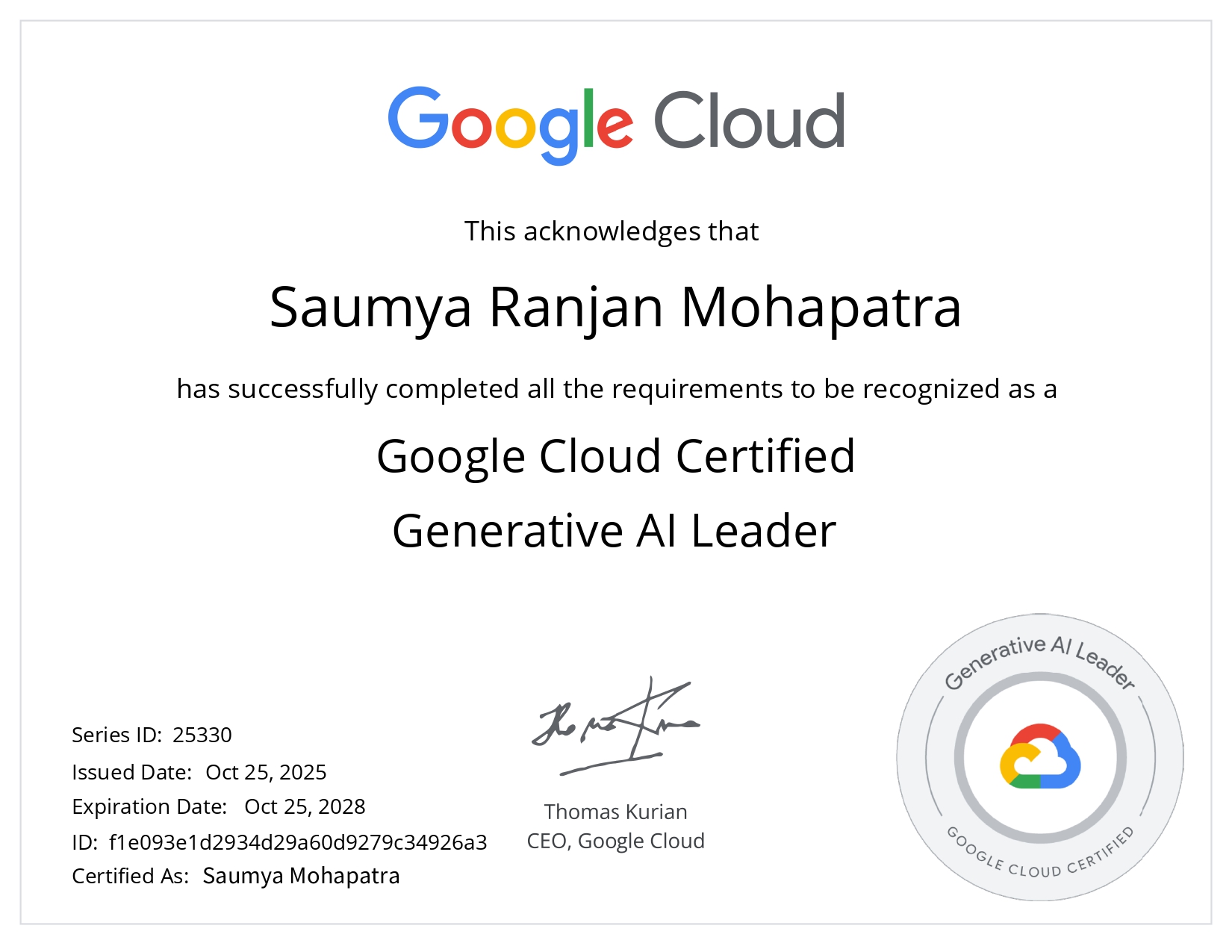1232x952 pixels.
Task: Click the handwritten signature above Thomas Kurian
Action: (615, 727)
